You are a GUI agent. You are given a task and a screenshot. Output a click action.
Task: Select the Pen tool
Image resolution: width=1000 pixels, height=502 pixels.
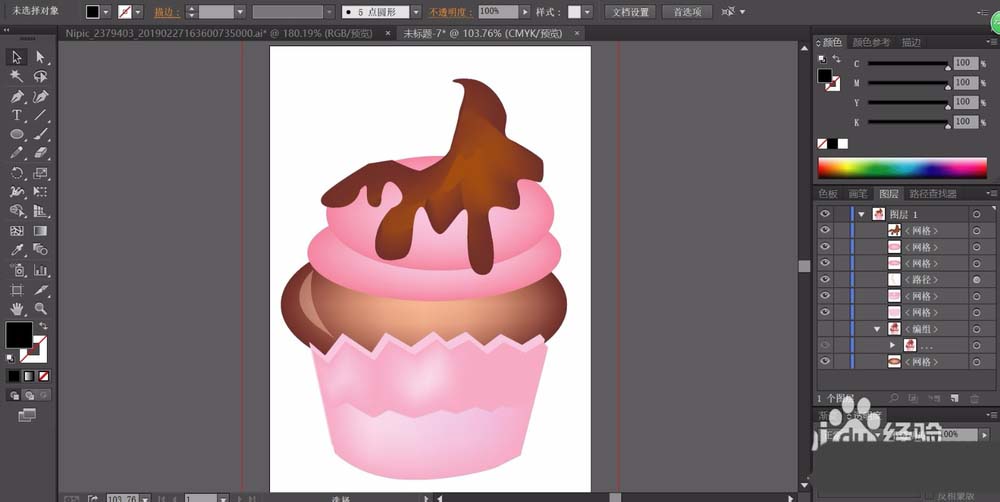click(x=17, y=96)
